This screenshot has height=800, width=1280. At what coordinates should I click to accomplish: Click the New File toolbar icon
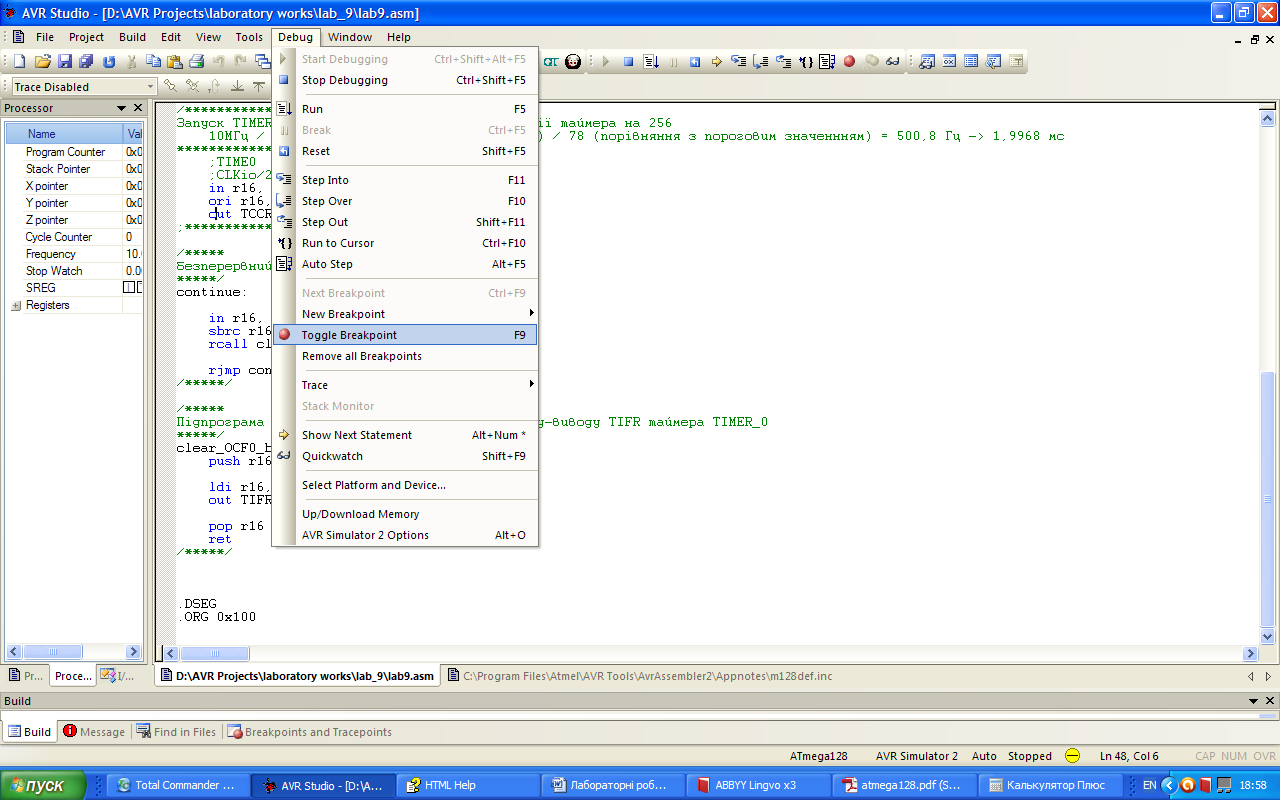19,62
